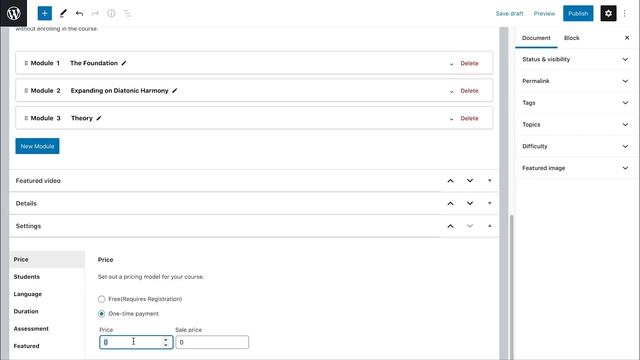Image resolution: width=640 pixels, height=360 pixels.
Task: Move Details panel down
Action: 470,203
